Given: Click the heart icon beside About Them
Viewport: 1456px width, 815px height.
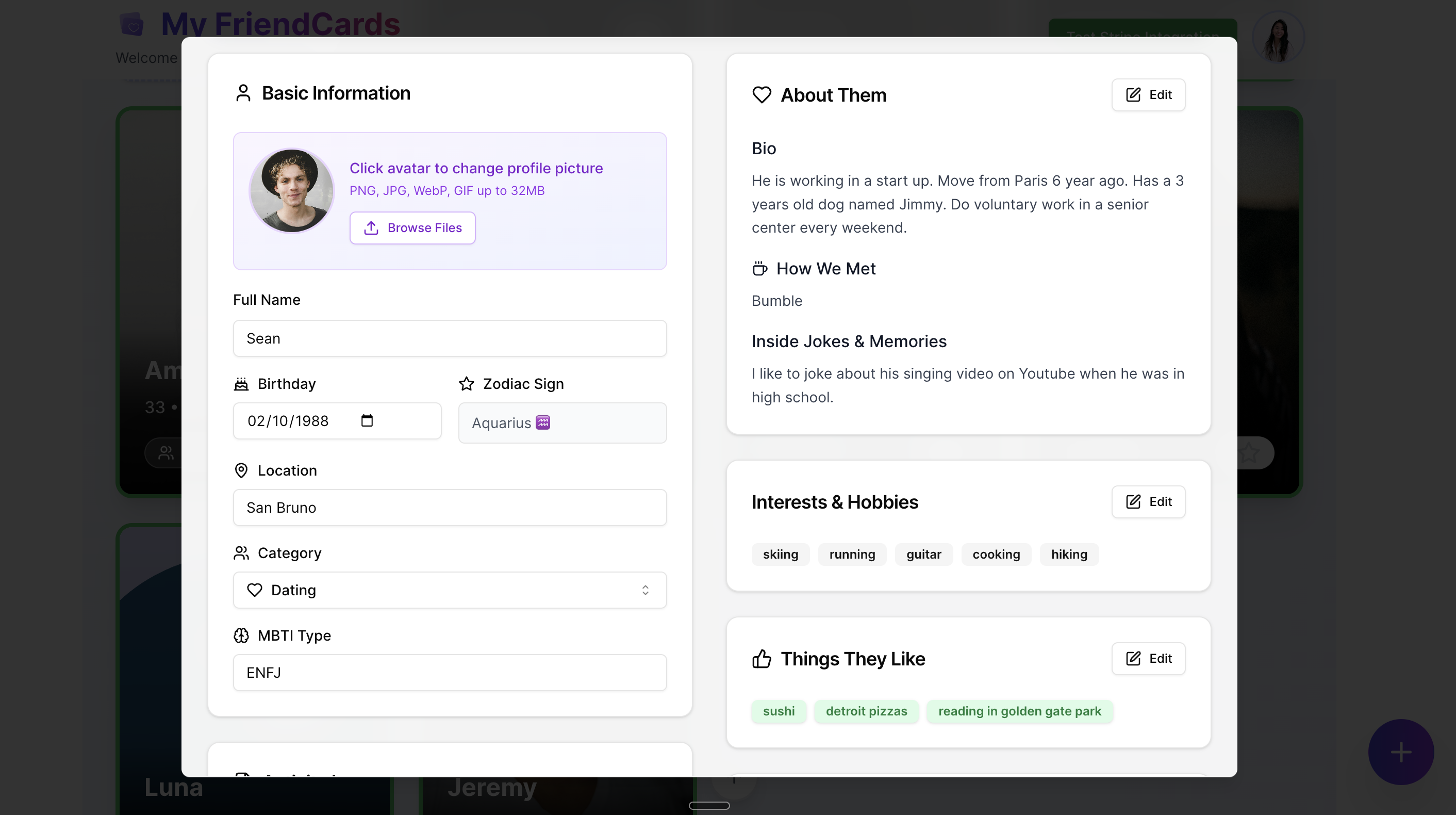Looking at the screenshot, I should point(762,95).
